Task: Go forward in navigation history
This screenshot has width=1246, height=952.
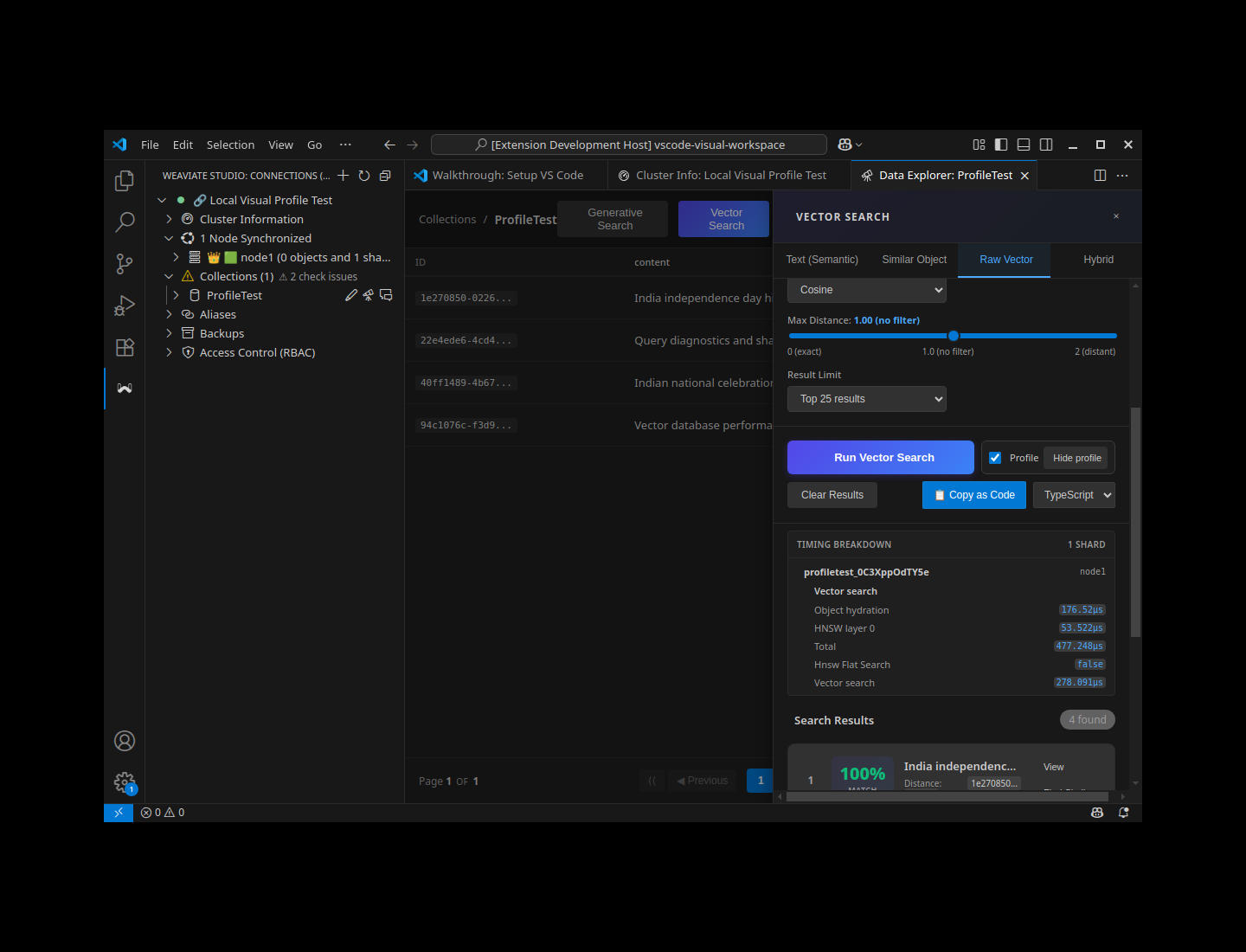Action: [x=412, y=145]
